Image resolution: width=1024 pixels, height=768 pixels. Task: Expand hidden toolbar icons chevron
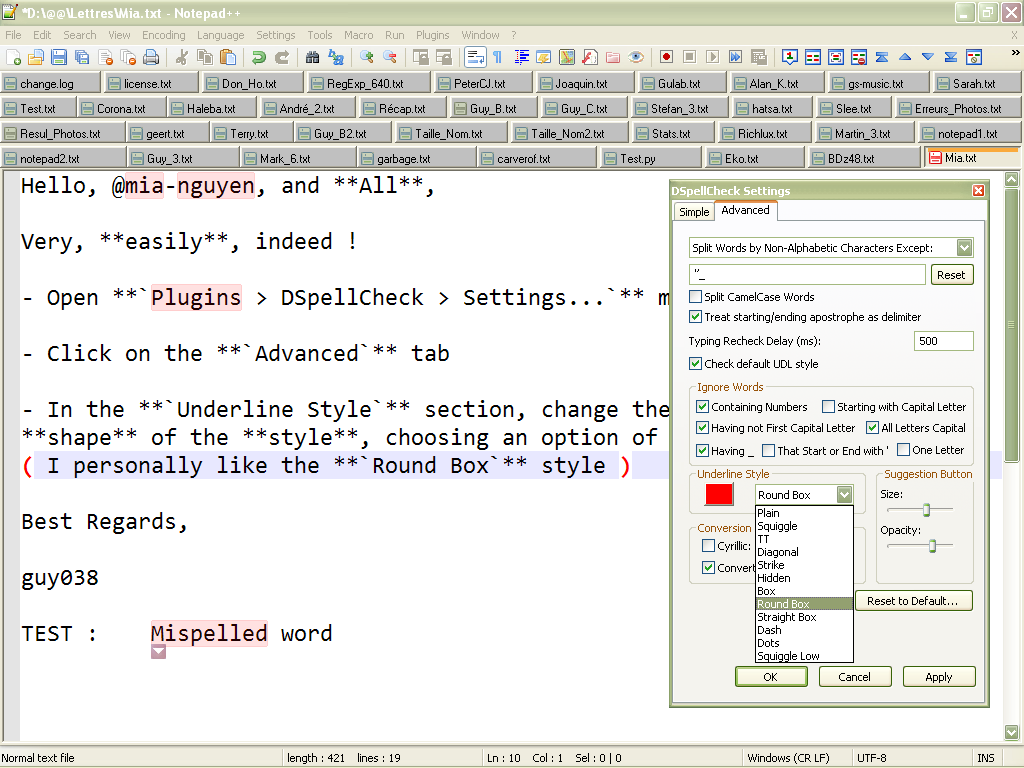click(1016, 53)
